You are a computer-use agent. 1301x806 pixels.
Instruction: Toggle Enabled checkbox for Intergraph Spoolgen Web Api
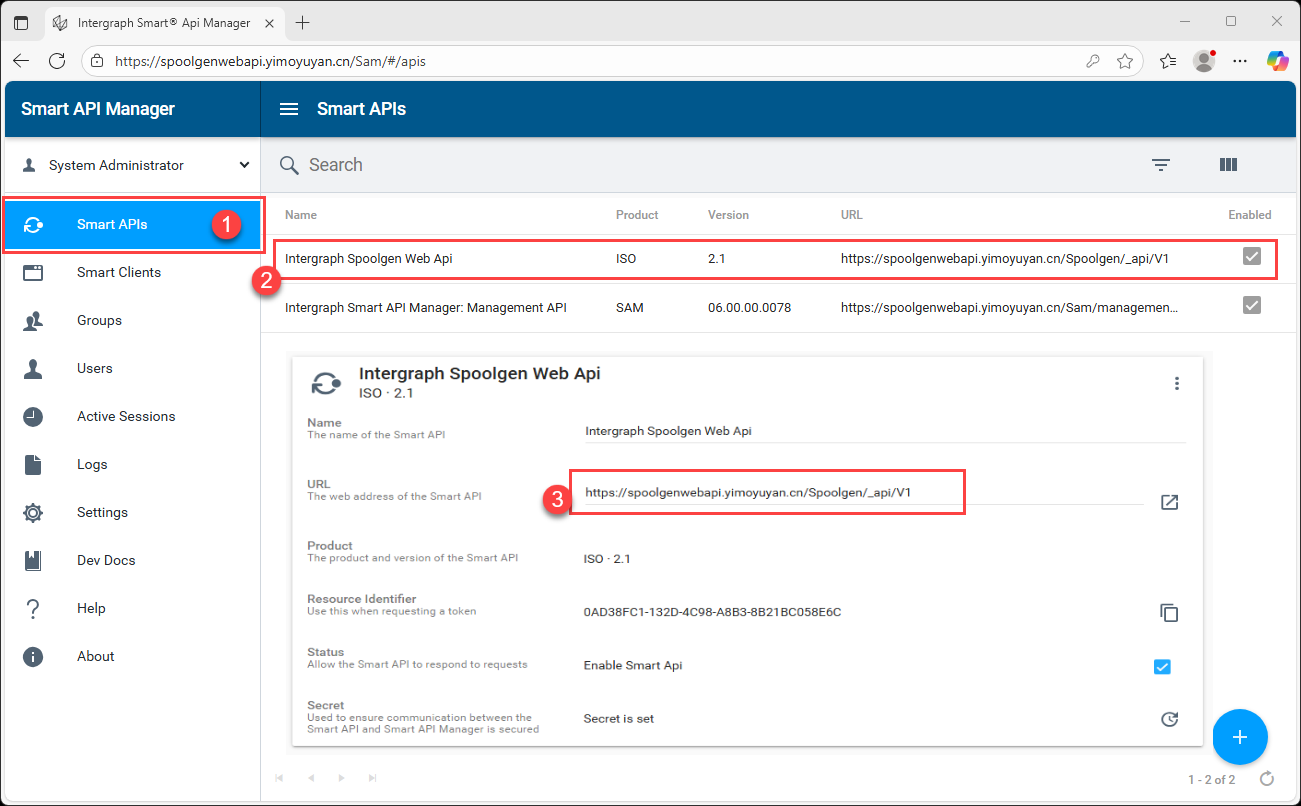[x=1251, y=257]
